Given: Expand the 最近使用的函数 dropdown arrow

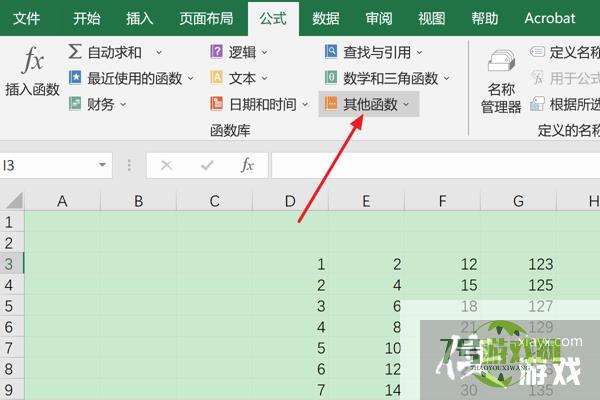Looking at the screenshot, I should [191, 78].
